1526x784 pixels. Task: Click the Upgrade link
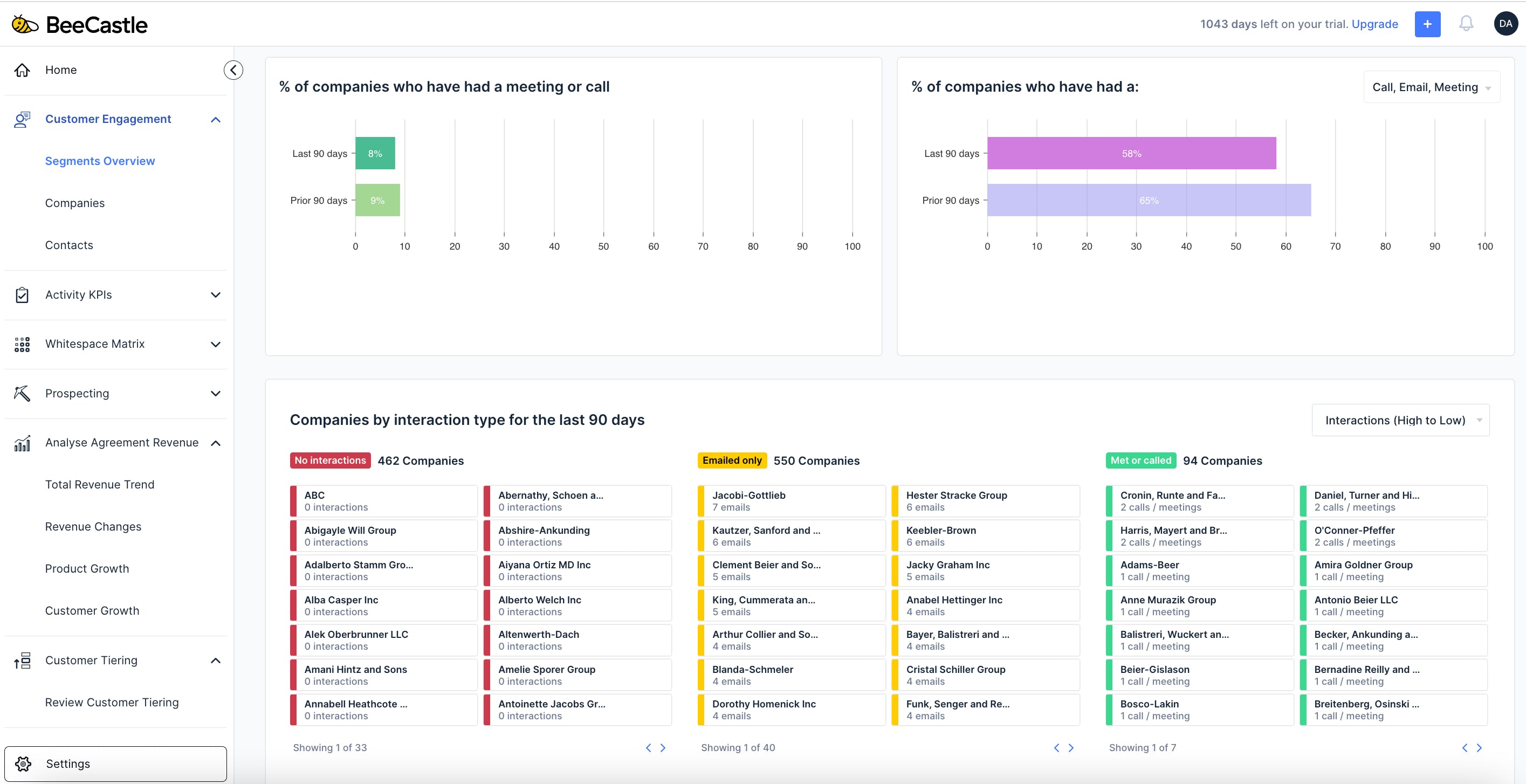[x=1374, y=24]
